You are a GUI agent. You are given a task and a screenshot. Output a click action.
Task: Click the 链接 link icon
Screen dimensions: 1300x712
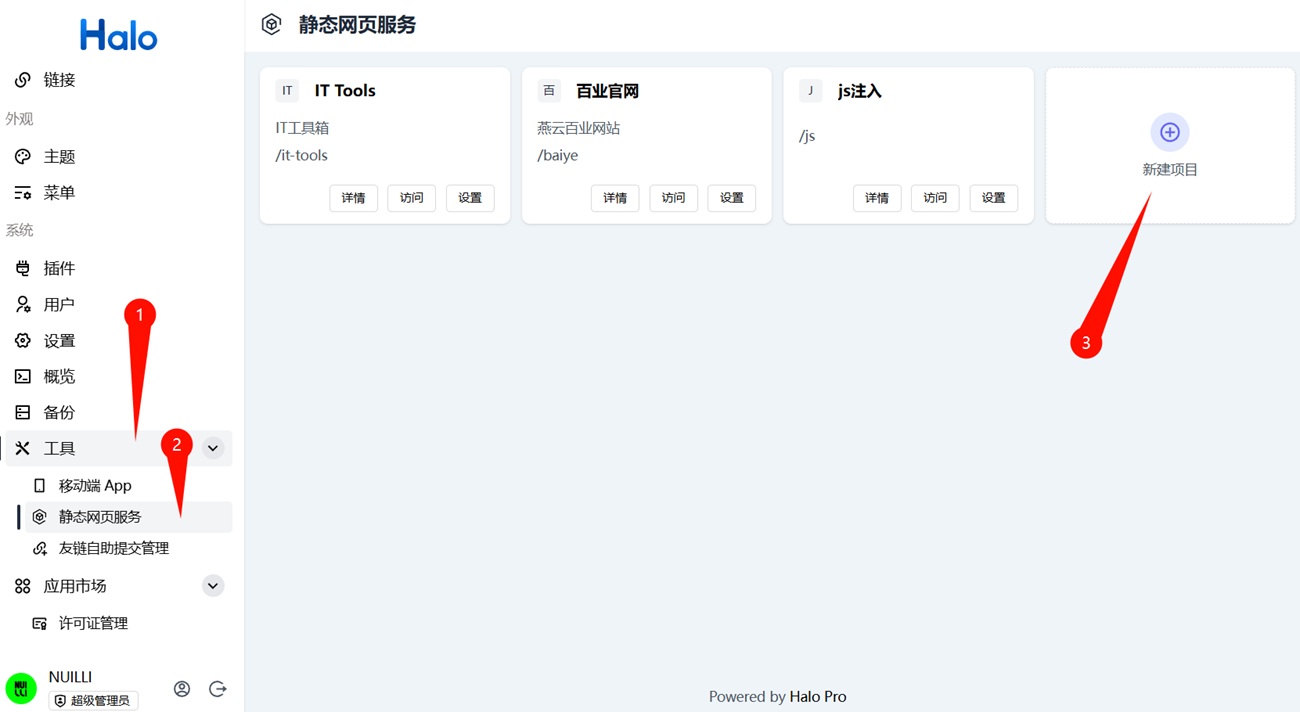pyautogui.click(x=23, y=80)
